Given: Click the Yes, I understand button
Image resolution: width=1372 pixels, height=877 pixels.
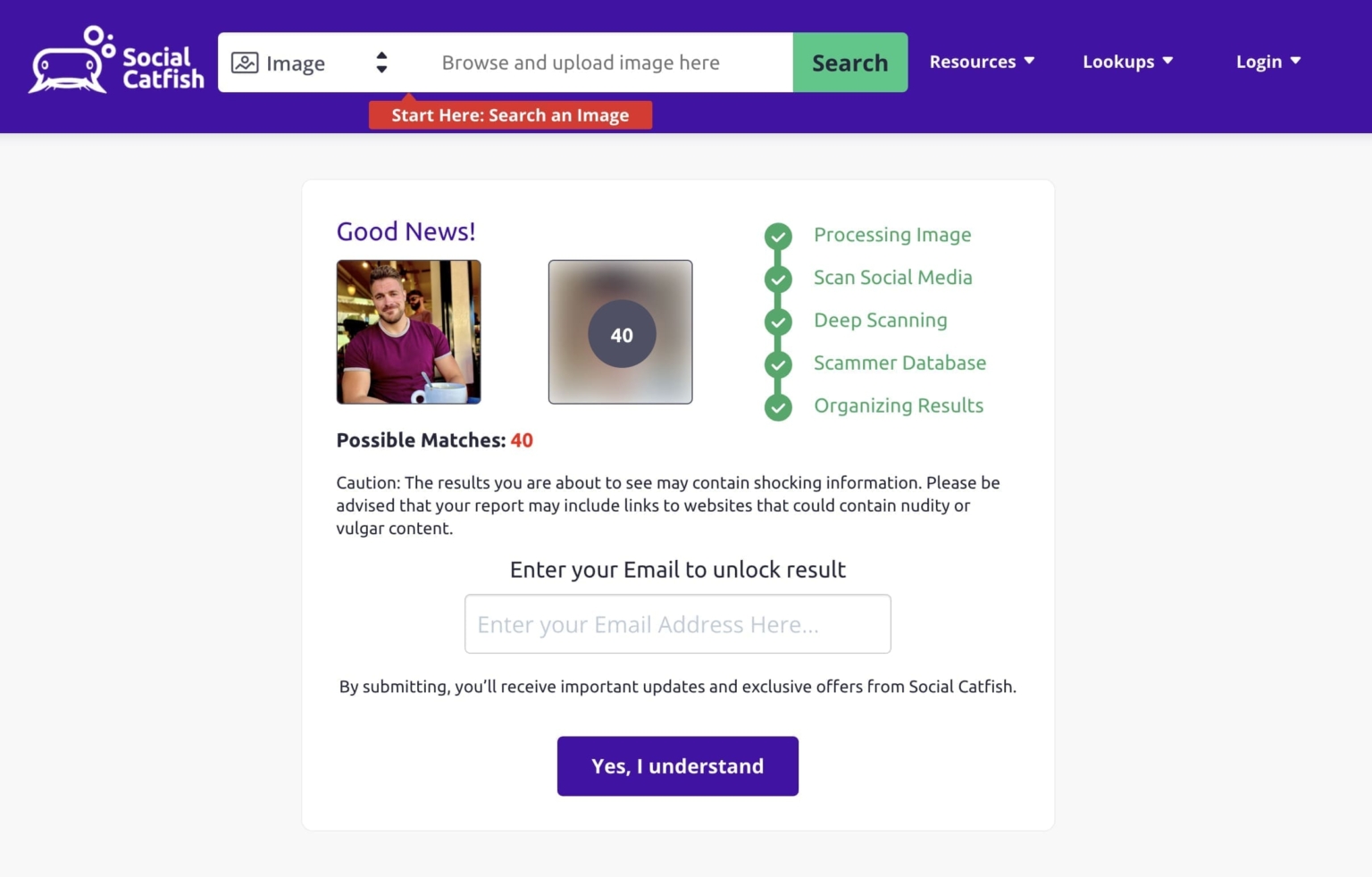Looking at the screenshot, I should coord(677,766).
